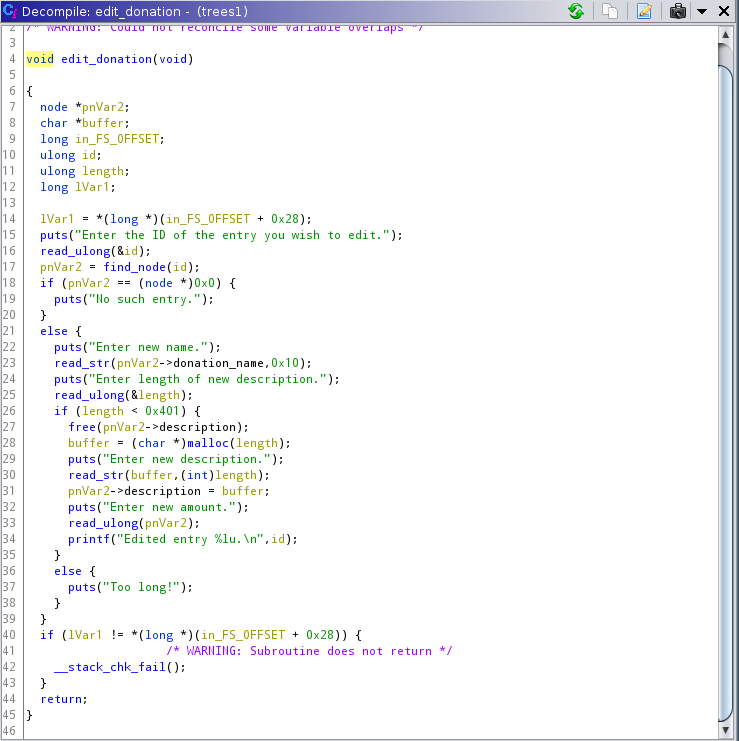Click the snapshot camera icon
The image size is (739, 741).
(x=678, y=11)
